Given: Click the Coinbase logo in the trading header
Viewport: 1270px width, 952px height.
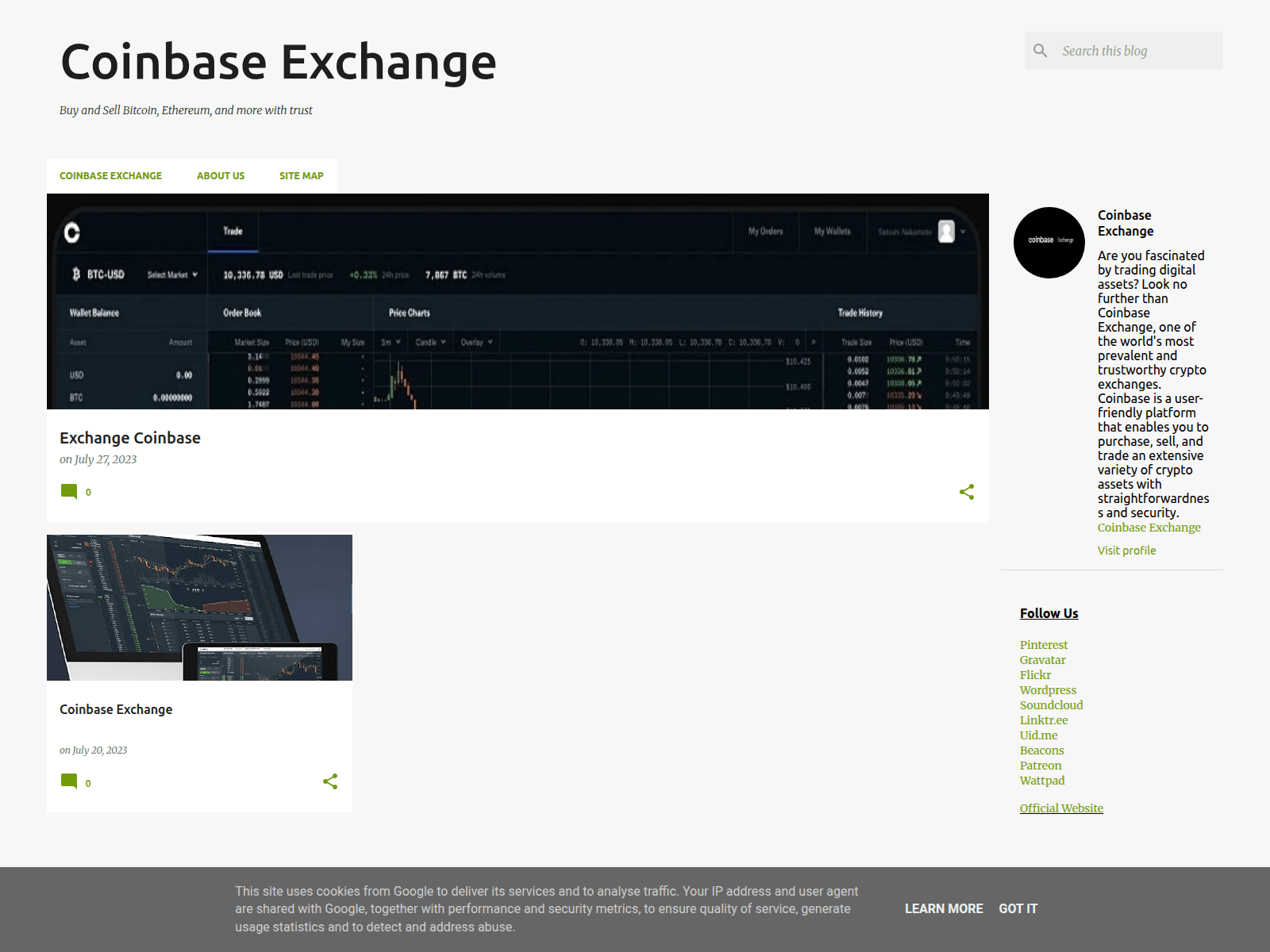Looking at the screenshot, I should click(71, 232).
